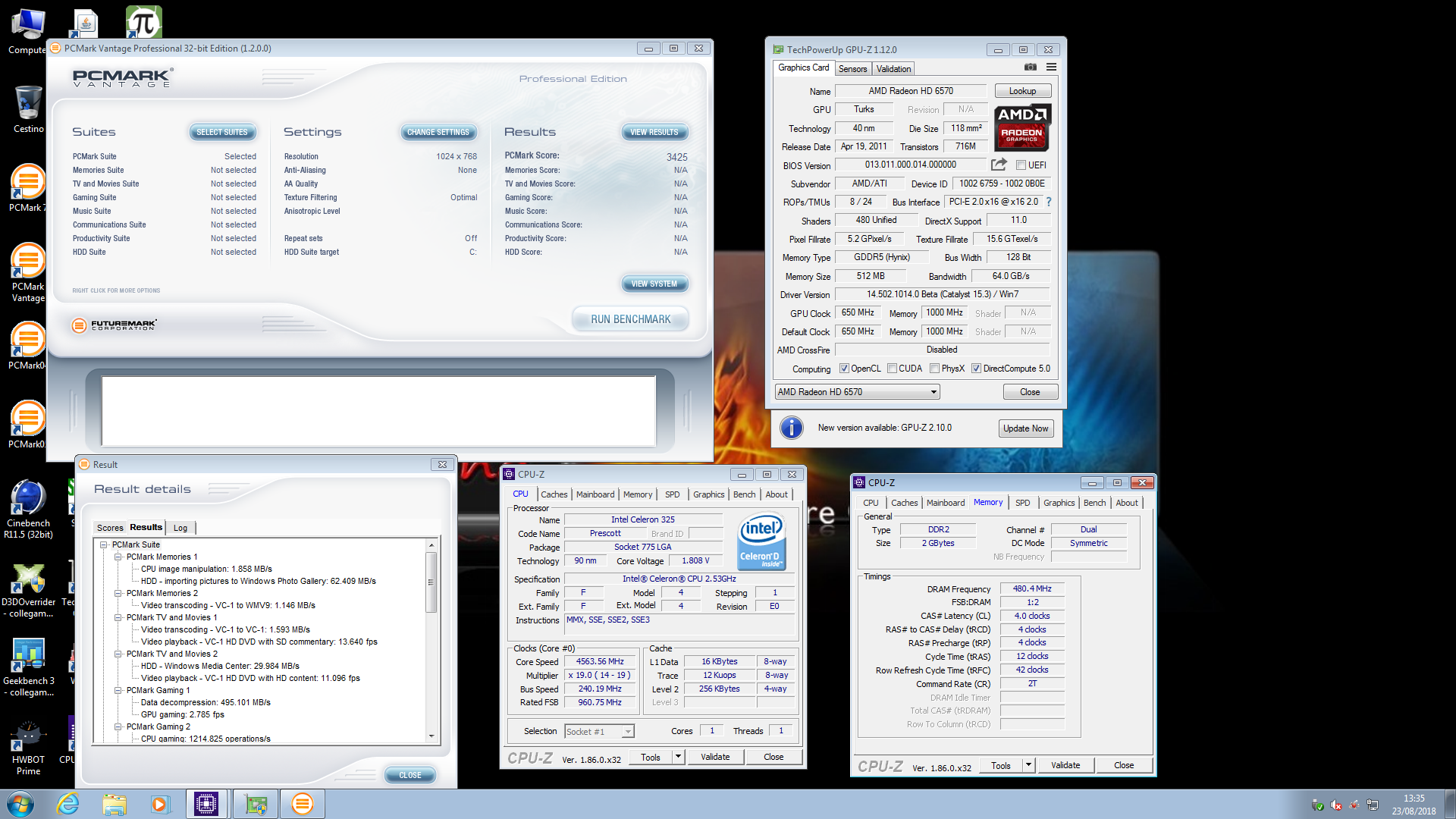The width and height of the screenshot is (1456, 819).
Task: Click the blue info icon in GPU-Z update bar
Action: tap(791, 428)
